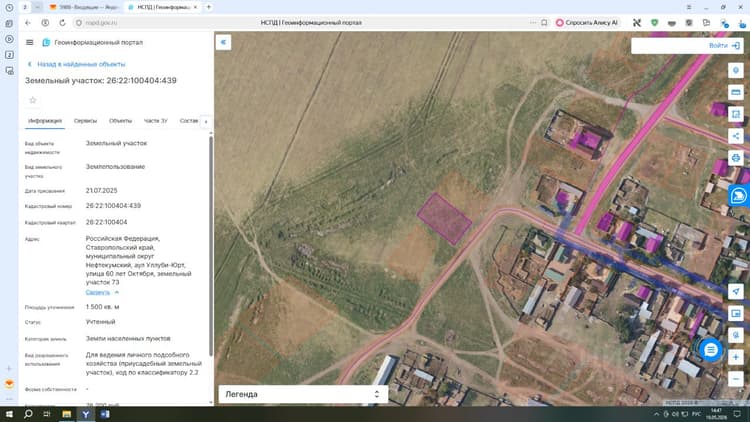Switch to the Информация tab
Screen dimensions: 750x422
point(44,121)
